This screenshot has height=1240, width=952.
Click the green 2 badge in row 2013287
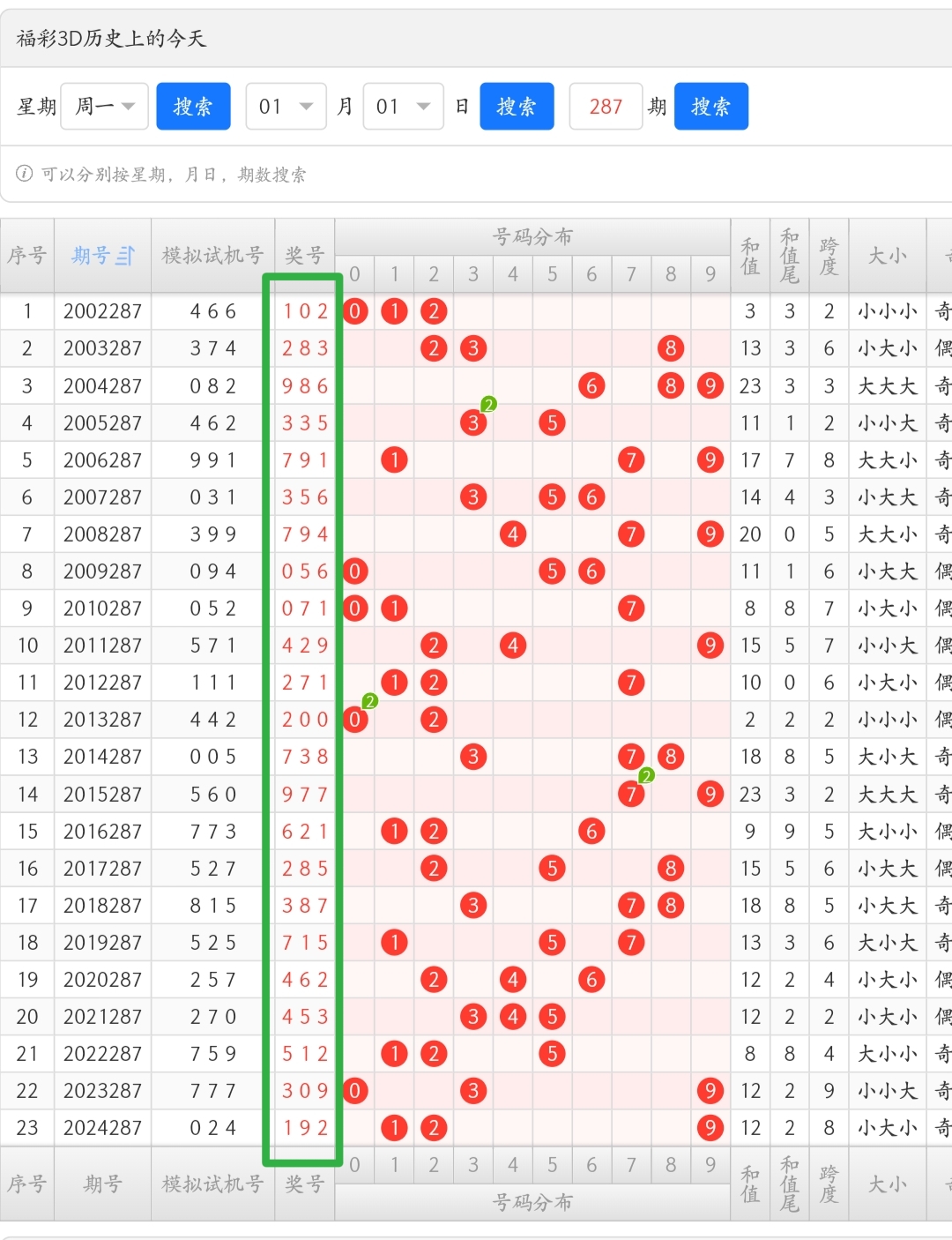pyautogui.click(x=370, y=701)
